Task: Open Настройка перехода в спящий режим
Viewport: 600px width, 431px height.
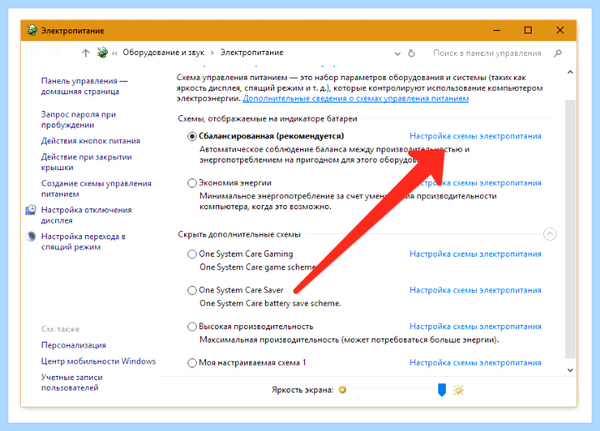Action: [83, 242]
